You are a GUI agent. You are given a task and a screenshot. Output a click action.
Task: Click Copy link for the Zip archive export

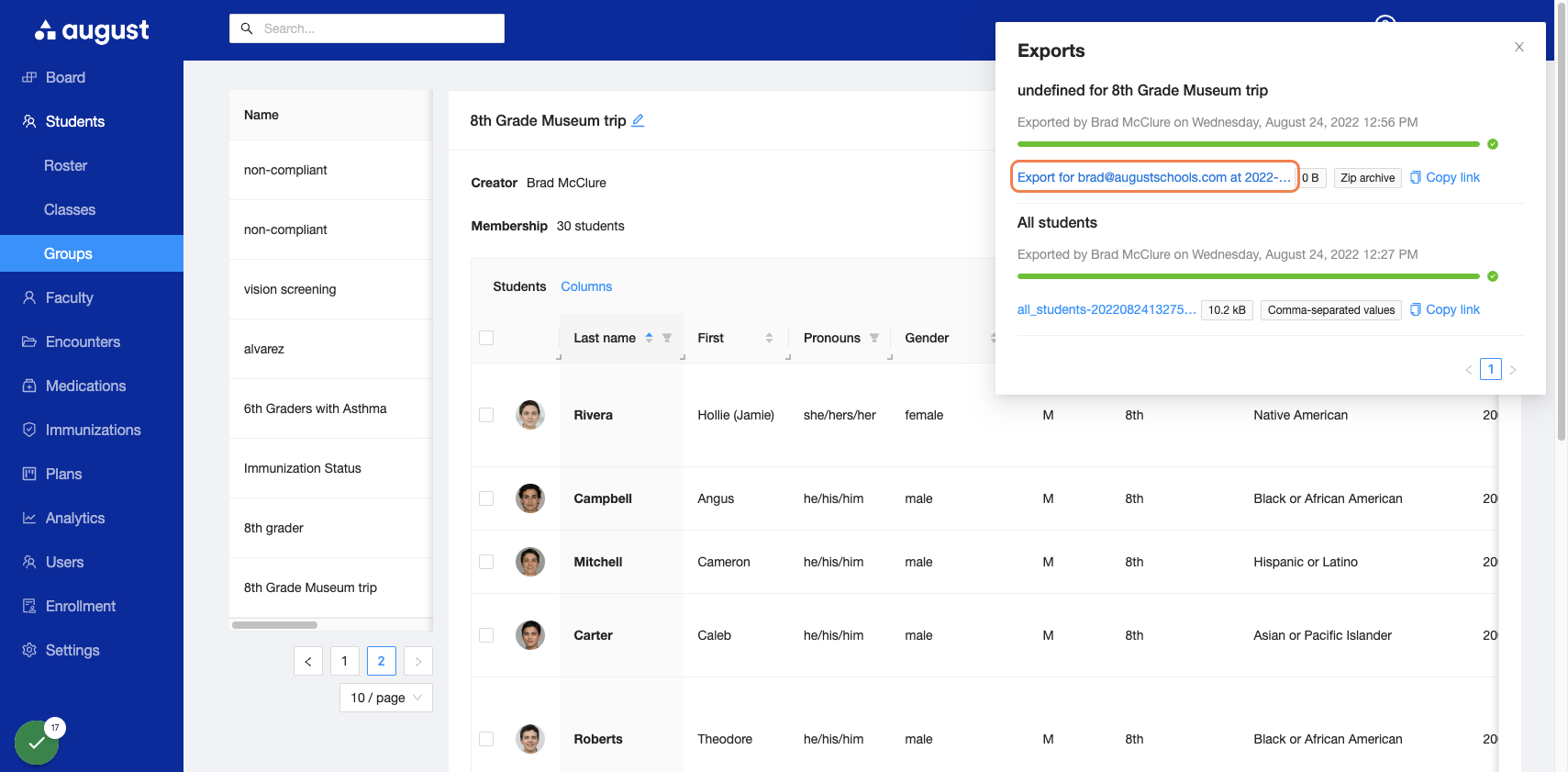pos(1445,177)
